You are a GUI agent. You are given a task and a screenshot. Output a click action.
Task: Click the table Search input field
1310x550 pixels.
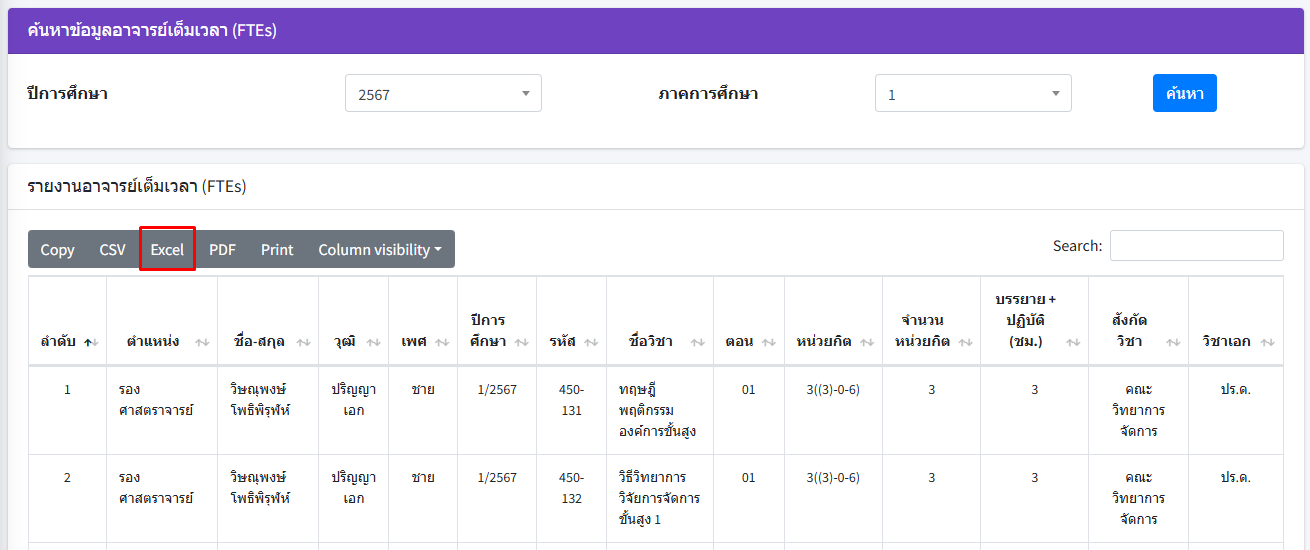(x=1196, y=246)
